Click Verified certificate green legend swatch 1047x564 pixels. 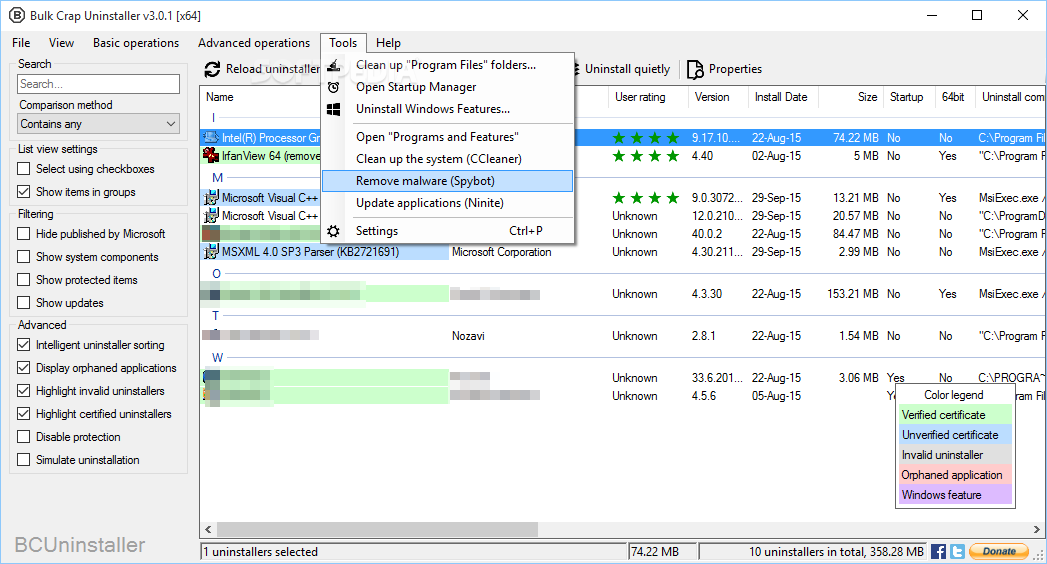(x=956, y=414)
